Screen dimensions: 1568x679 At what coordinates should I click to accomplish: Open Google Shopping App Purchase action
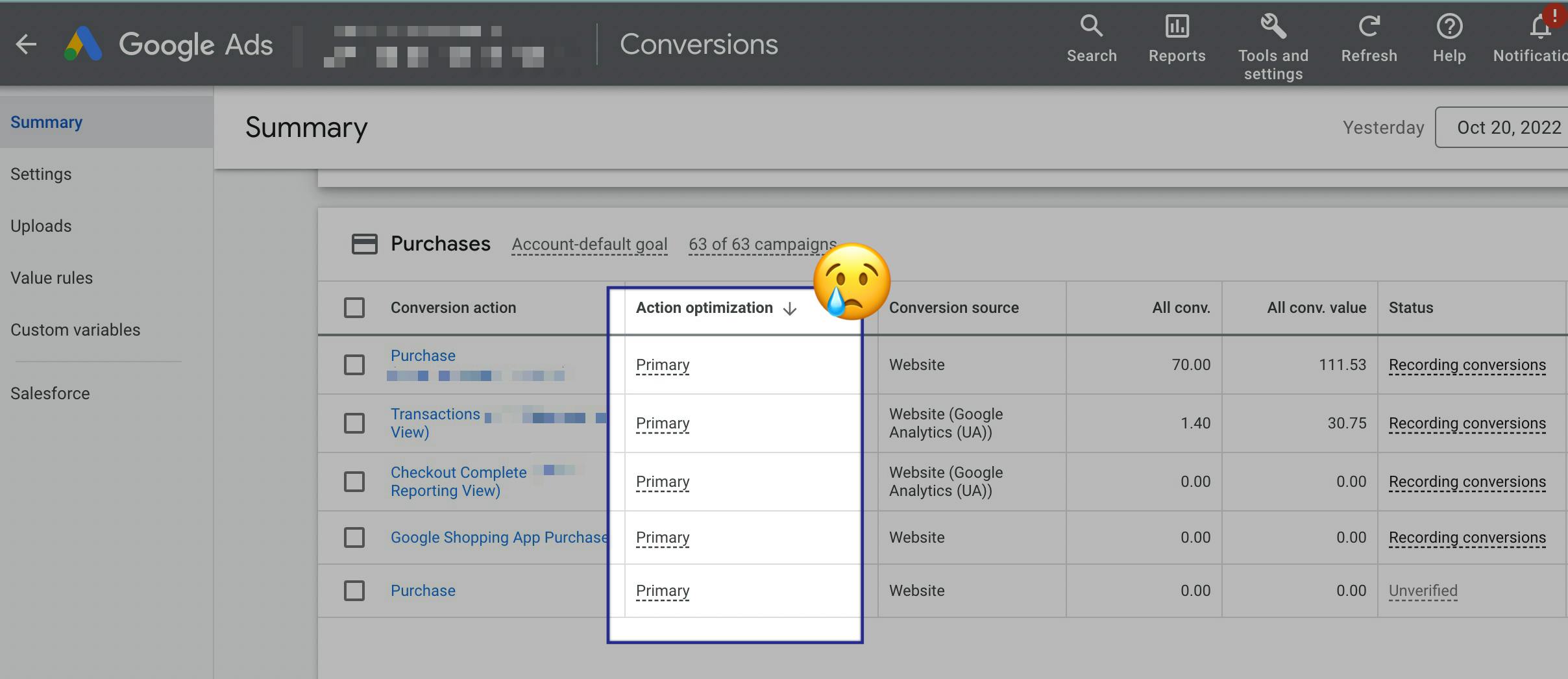tap(499, 537)
